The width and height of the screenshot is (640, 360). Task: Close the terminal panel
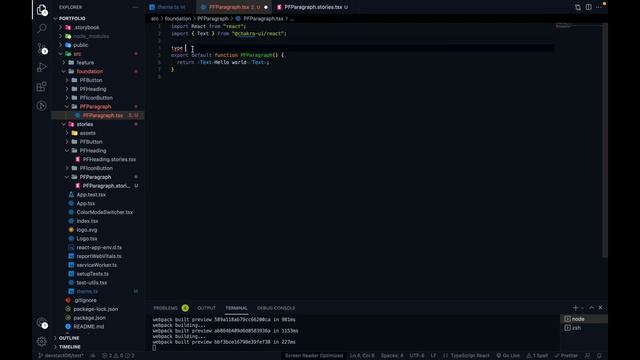pos(600,308)
